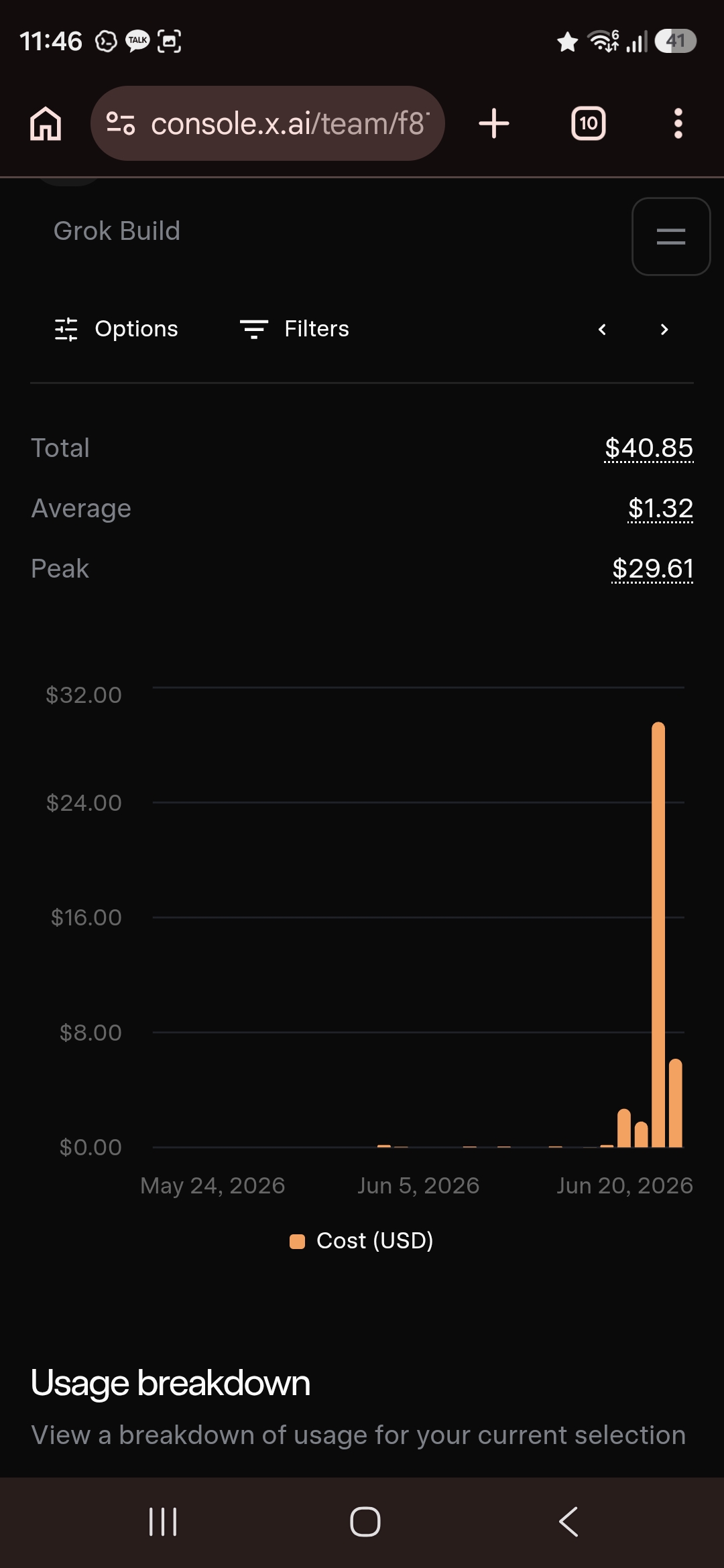Tap the Android back navigation button

pyautogui.click(x=568, y=1522)
